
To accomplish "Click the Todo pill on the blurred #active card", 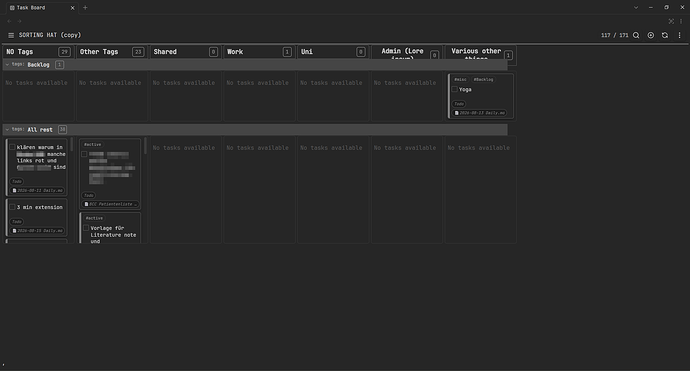I will tap(88, 195).
